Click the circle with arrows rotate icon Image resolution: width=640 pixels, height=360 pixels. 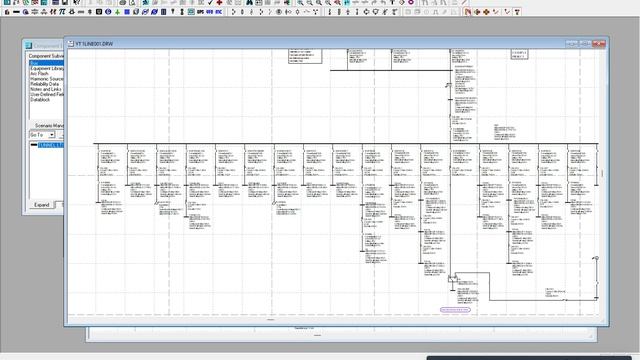click(x=366, y=12)
